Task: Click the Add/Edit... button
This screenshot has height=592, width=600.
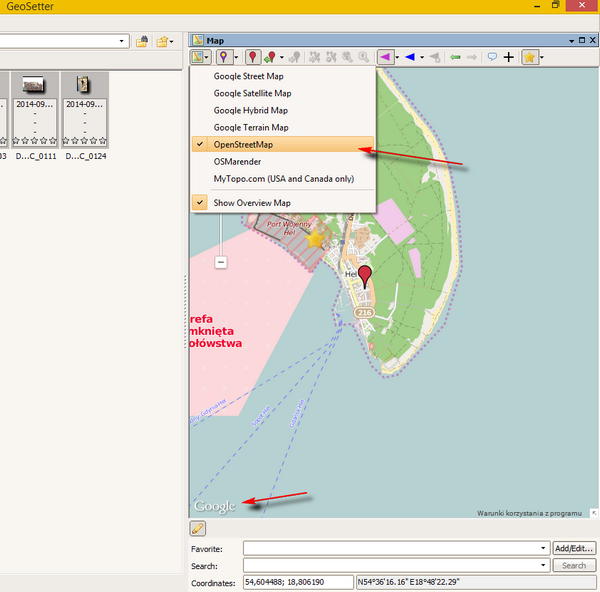Action: click(x=574, y=548)
